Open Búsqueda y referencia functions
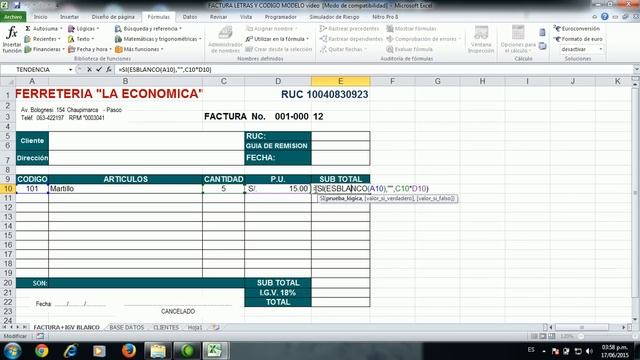This screenshot has width=640, height=360. 148,29
